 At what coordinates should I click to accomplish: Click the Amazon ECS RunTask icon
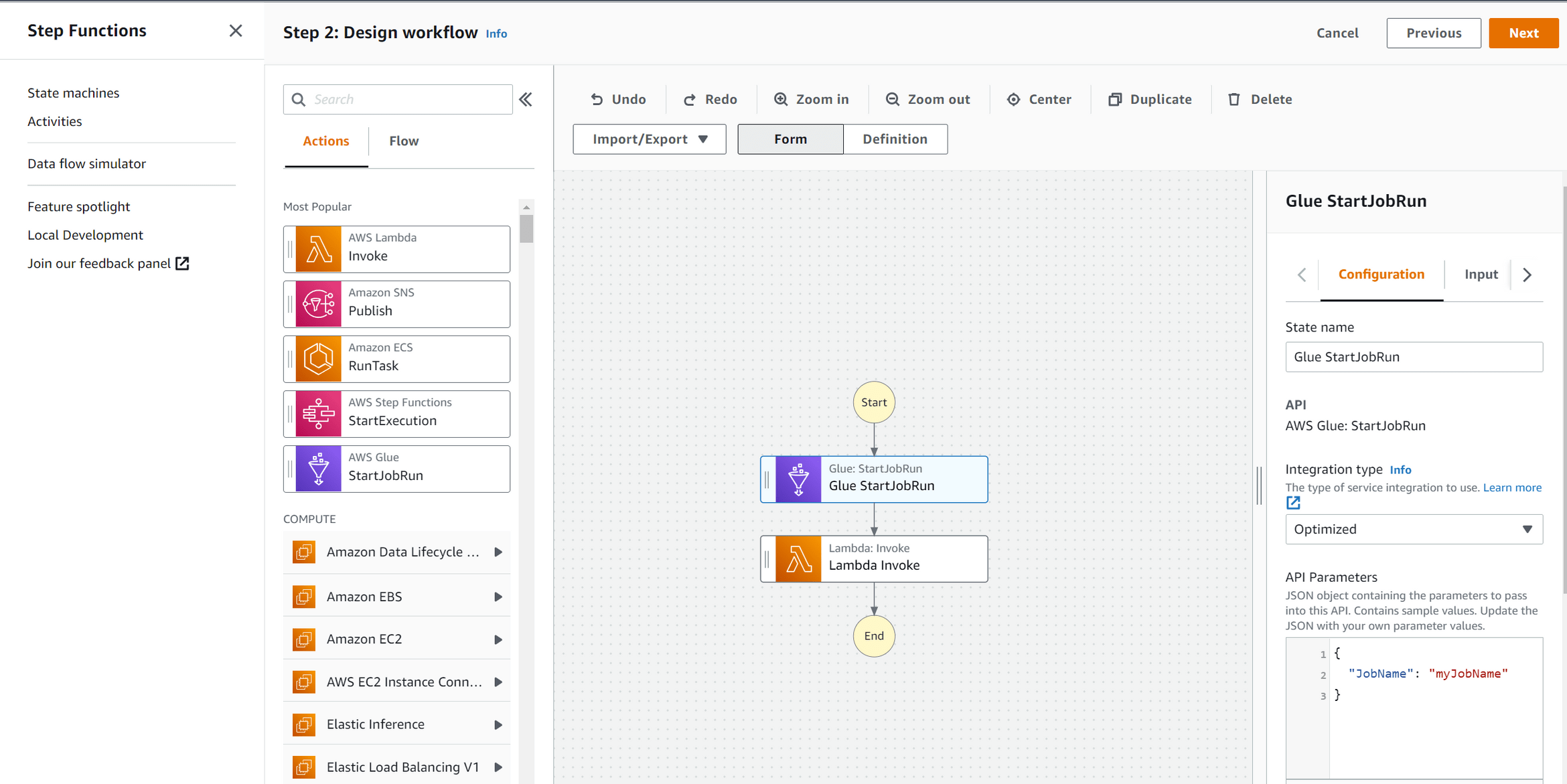pyautogui.click(x=317, y=359)
